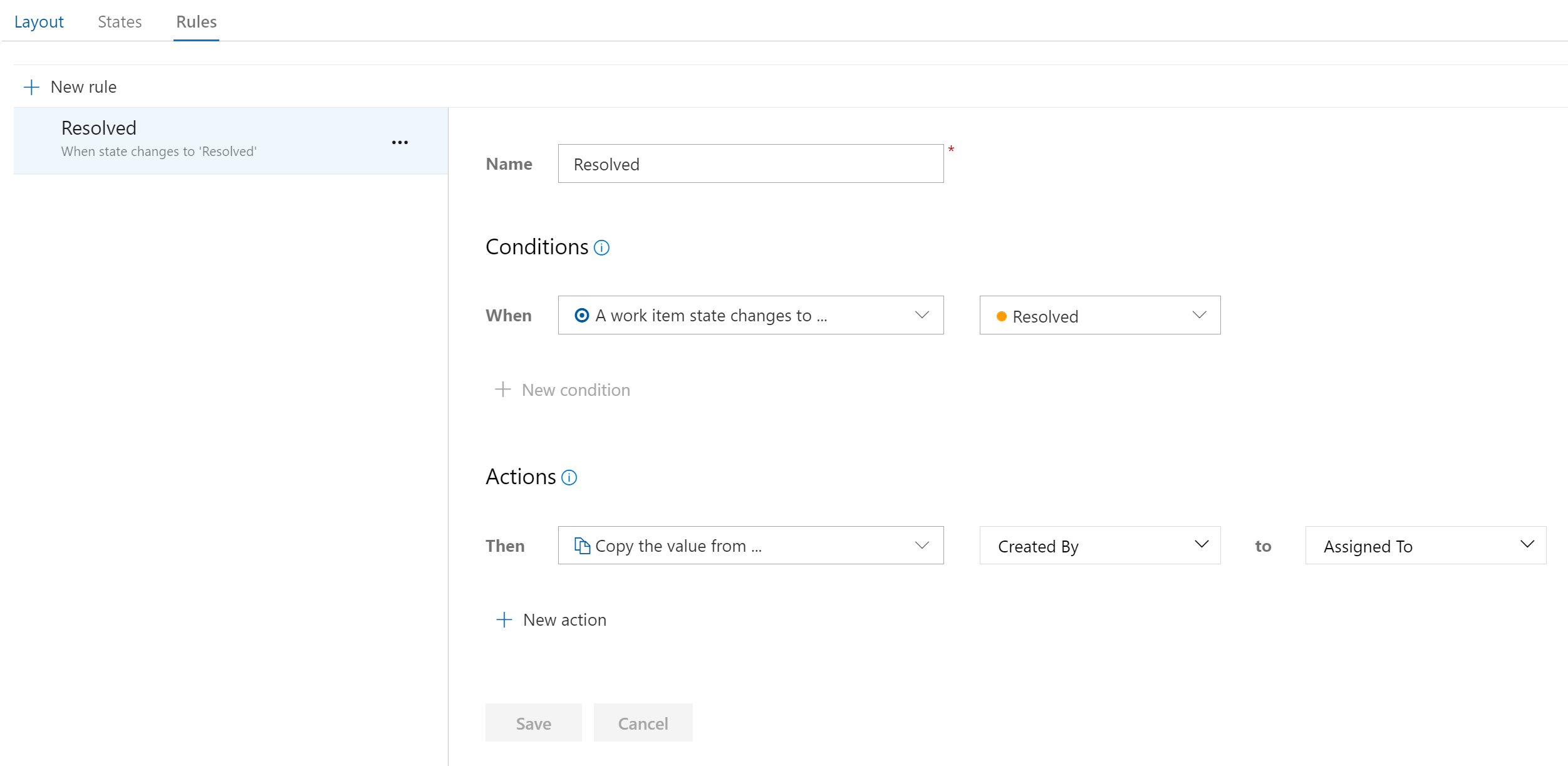Click the plus icon beside New rule
The image size is (1568, 766).
click(31, 87)
